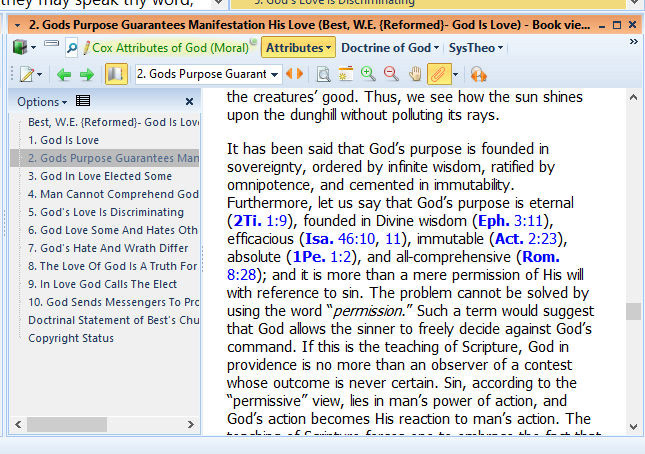
Task: Click the magnifier search icon beside Cox Attributes
Action: 72,49
